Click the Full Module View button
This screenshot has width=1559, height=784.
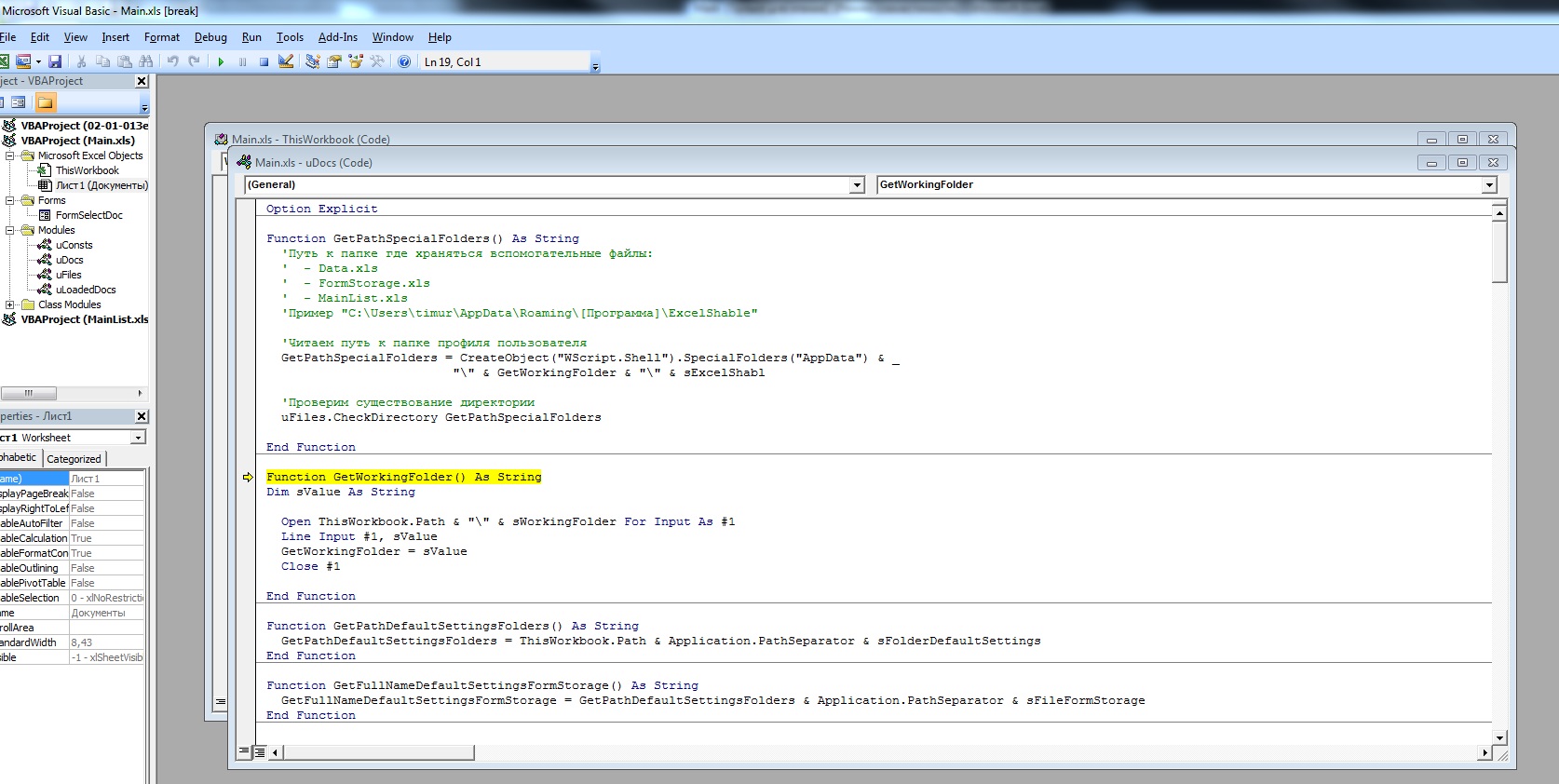260,750
